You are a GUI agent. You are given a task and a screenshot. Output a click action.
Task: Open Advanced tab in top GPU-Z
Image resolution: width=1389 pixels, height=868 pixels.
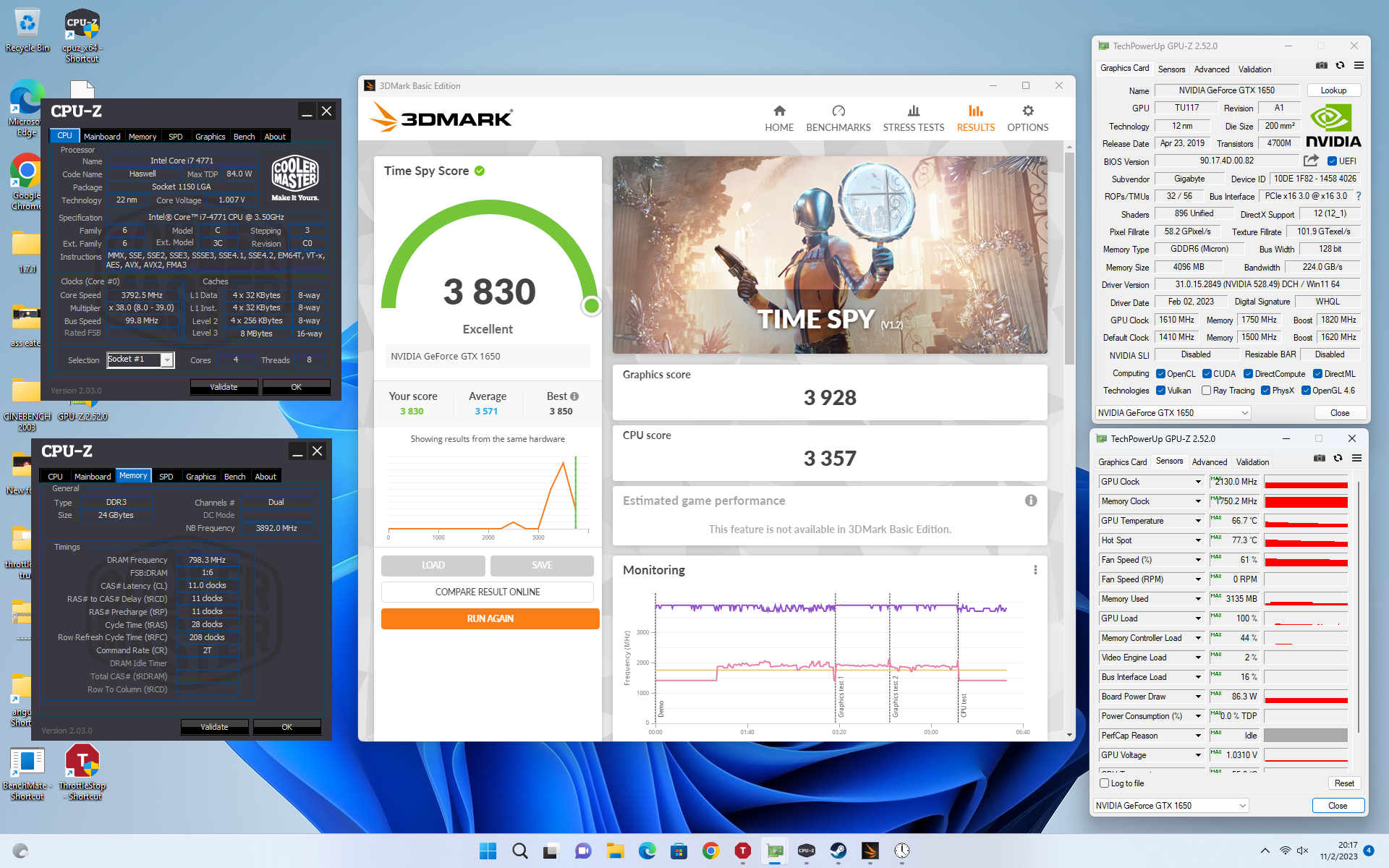coord(1211,69)
